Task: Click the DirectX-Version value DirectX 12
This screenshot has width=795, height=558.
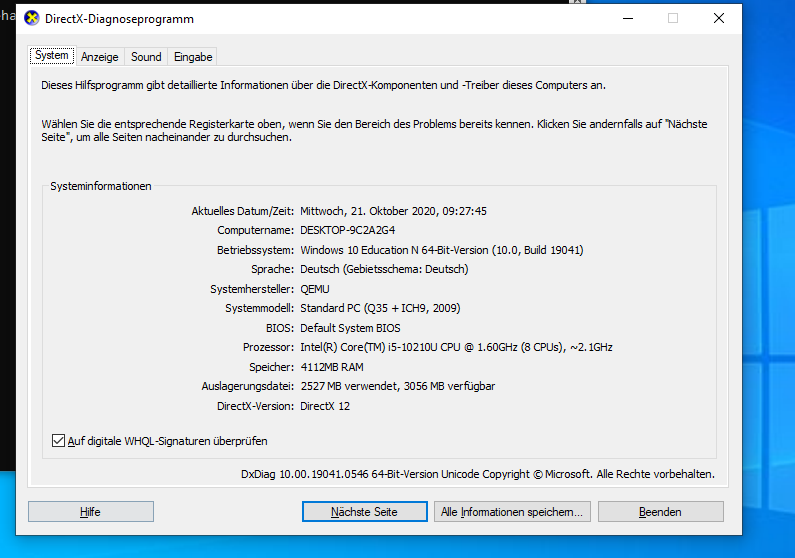Action: [325, 406]
